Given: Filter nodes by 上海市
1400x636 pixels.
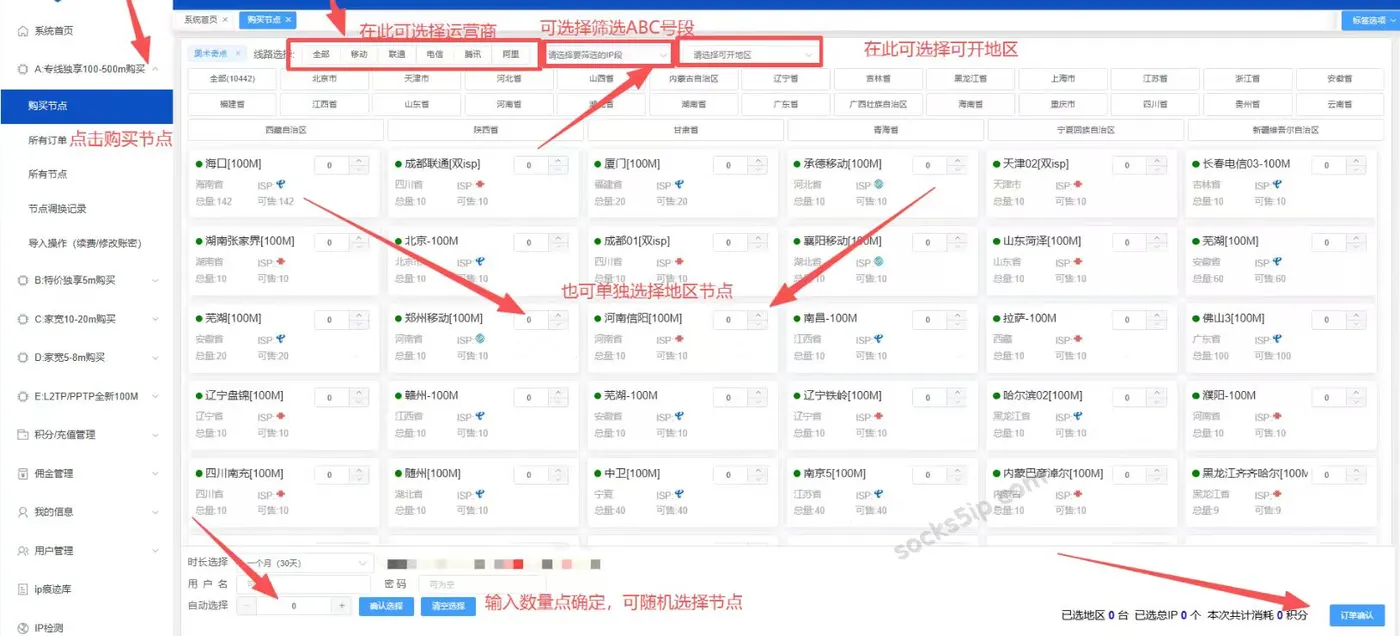Looking at the screenshot, I should [1063, 78].
